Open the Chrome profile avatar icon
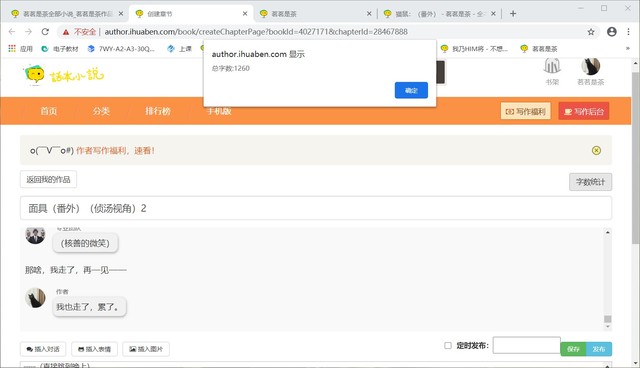The height and width of the screenshot is (368, 640). 611,31
